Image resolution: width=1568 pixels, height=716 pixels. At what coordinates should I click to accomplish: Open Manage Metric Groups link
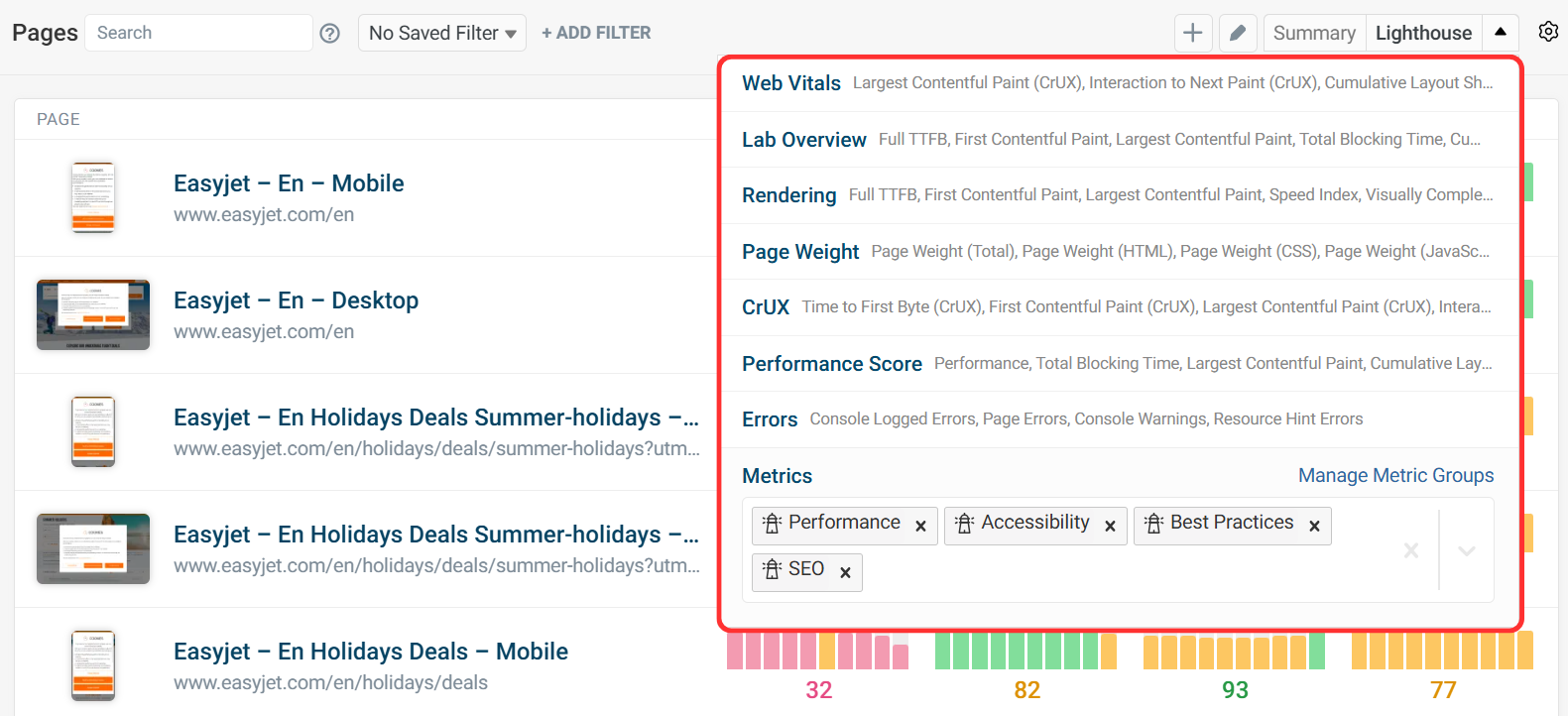[x=1395, y=476]
